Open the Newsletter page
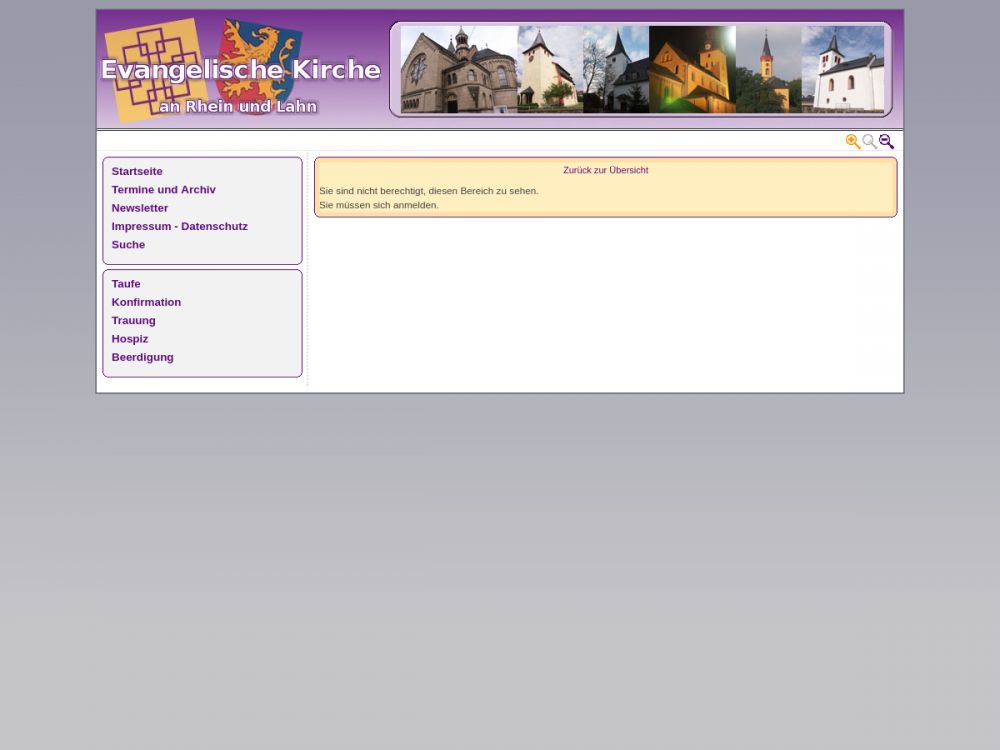The height and width of the screenshot is (750, 1000). tap(140, 208)
